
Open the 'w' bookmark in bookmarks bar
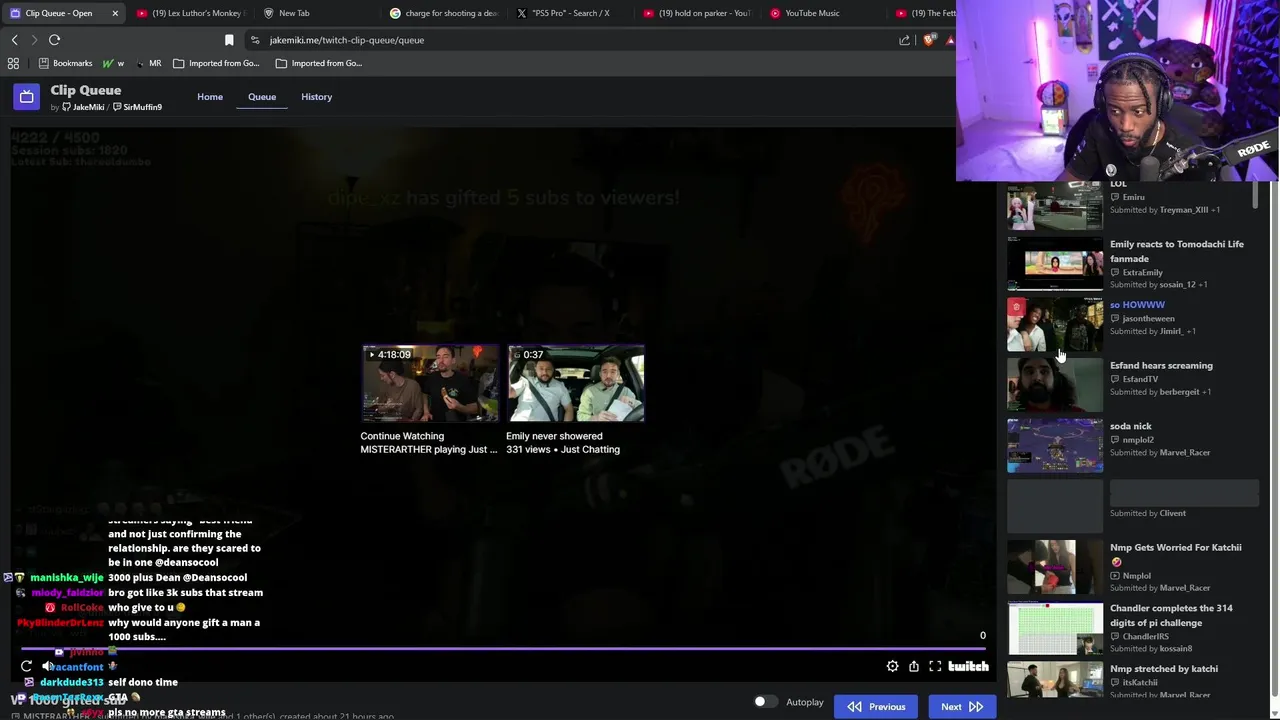click(113, 63)
